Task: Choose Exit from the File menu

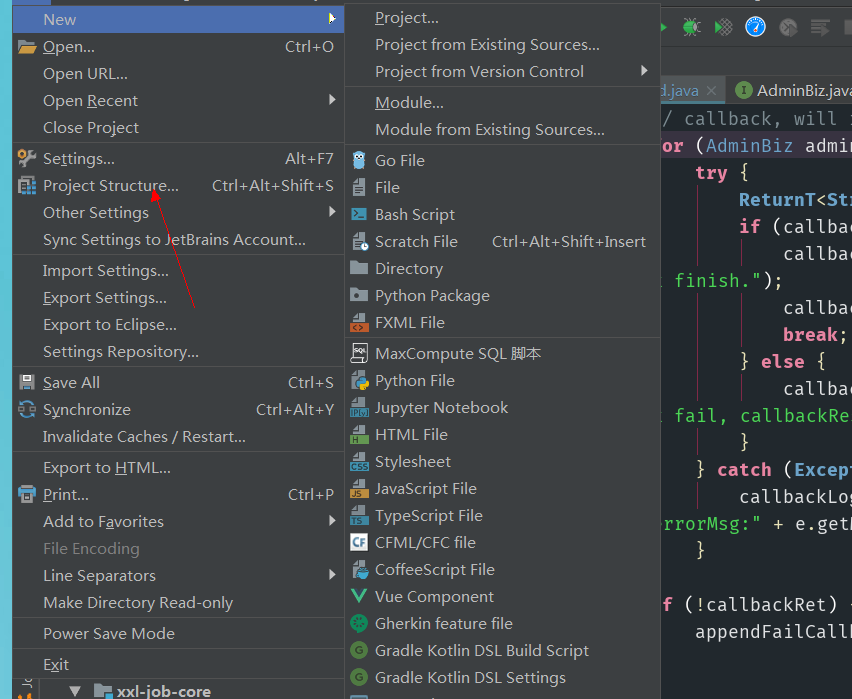Action: (x=178, y=664)
